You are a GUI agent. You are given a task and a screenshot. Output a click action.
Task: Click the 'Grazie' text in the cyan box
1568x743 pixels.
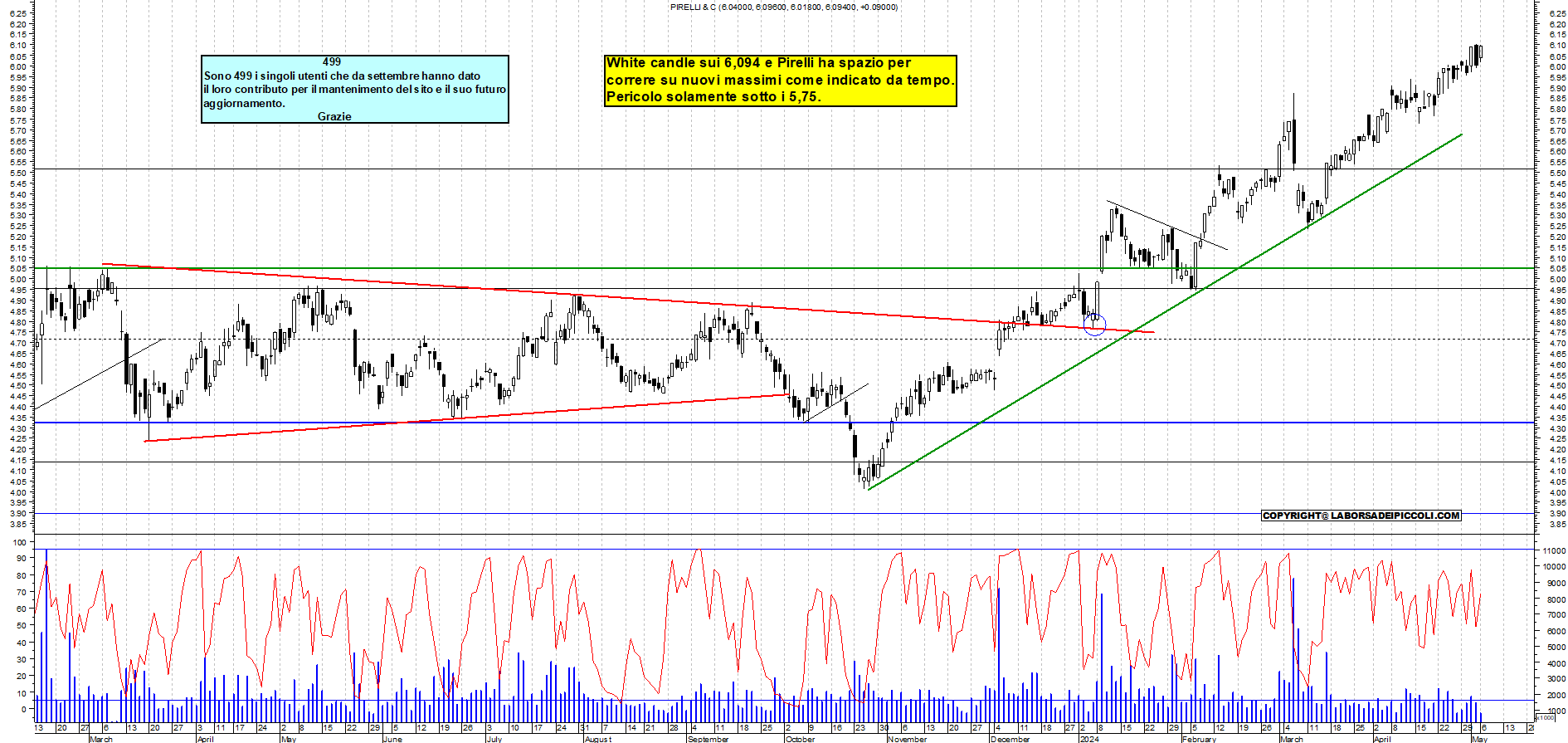pos(334,116)
